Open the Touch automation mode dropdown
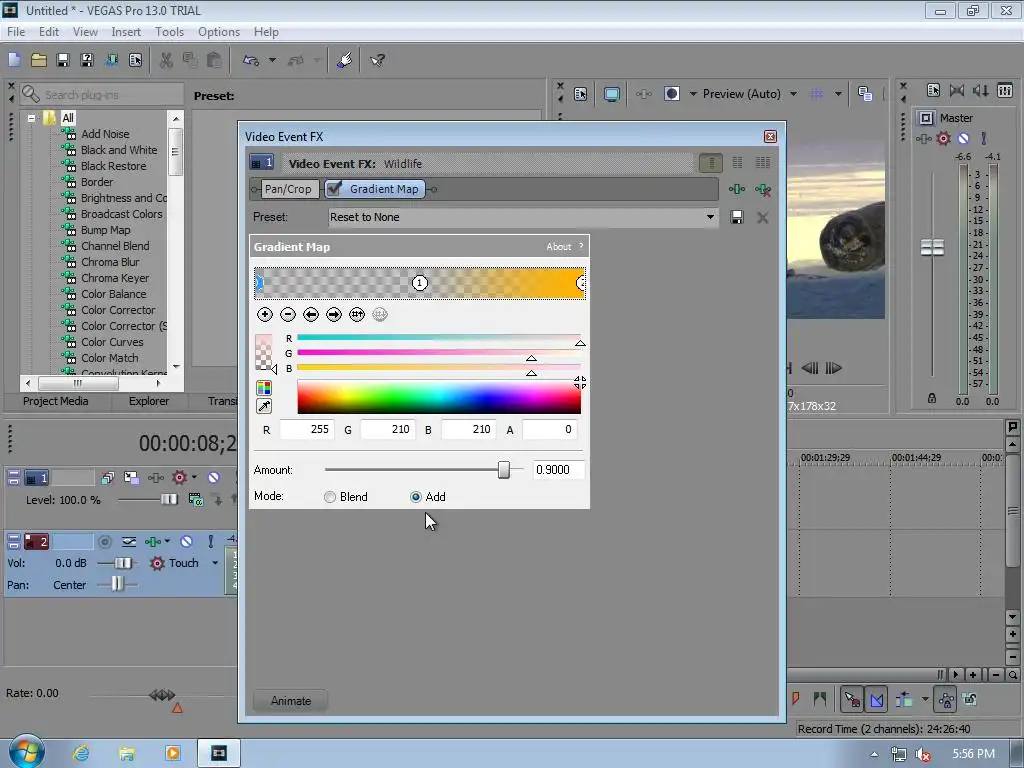The image size is (1024, 768). (215, 563)
